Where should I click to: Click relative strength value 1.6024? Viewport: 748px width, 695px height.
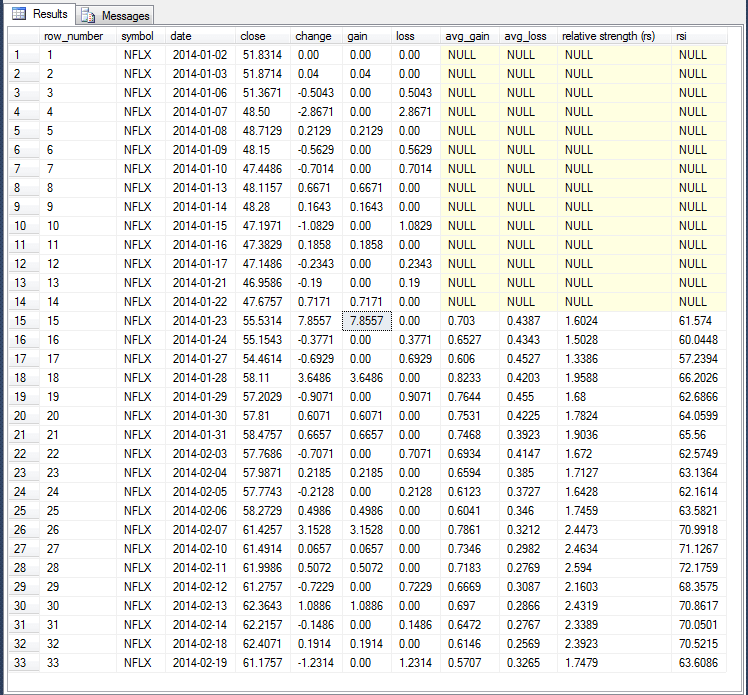(614, 321)
